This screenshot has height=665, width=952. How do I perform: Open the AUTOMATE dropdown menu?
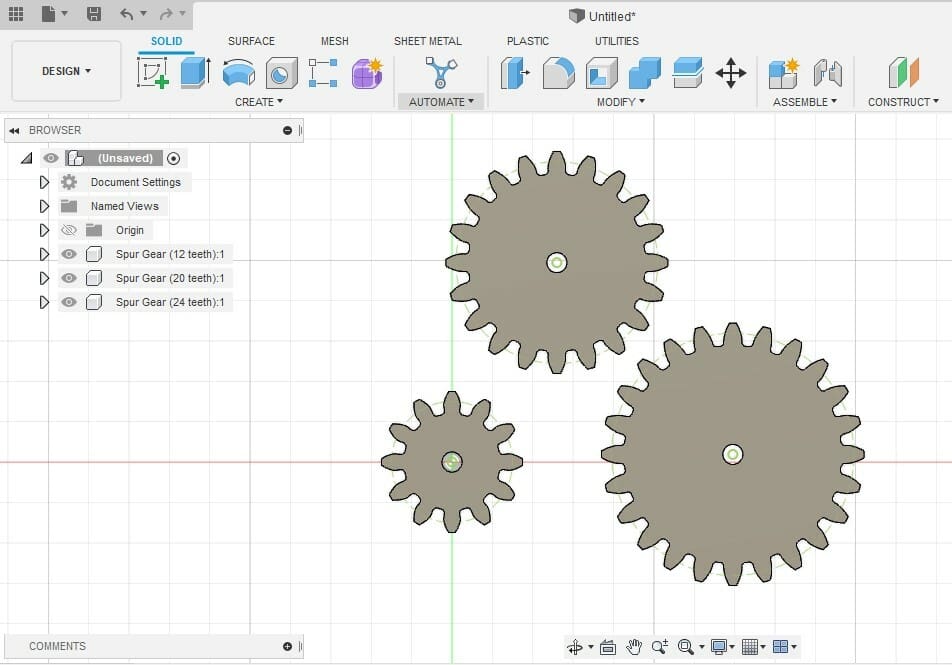(x=441, y=102)
